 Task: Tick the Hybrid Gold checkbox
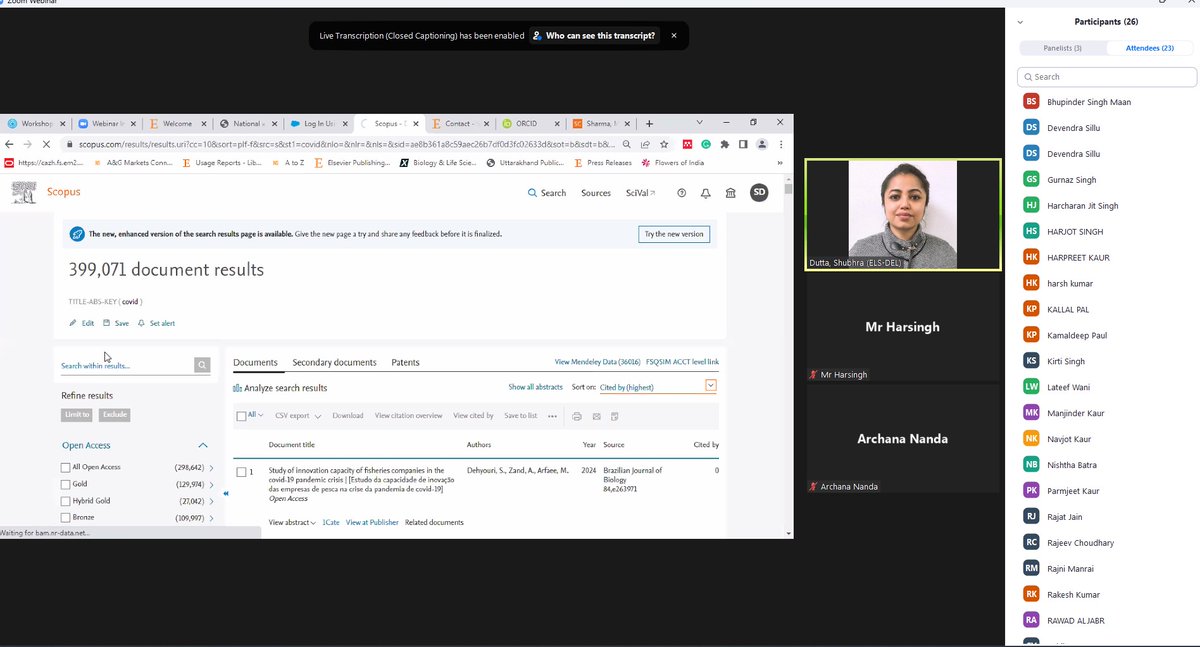(x=66, y=501)
